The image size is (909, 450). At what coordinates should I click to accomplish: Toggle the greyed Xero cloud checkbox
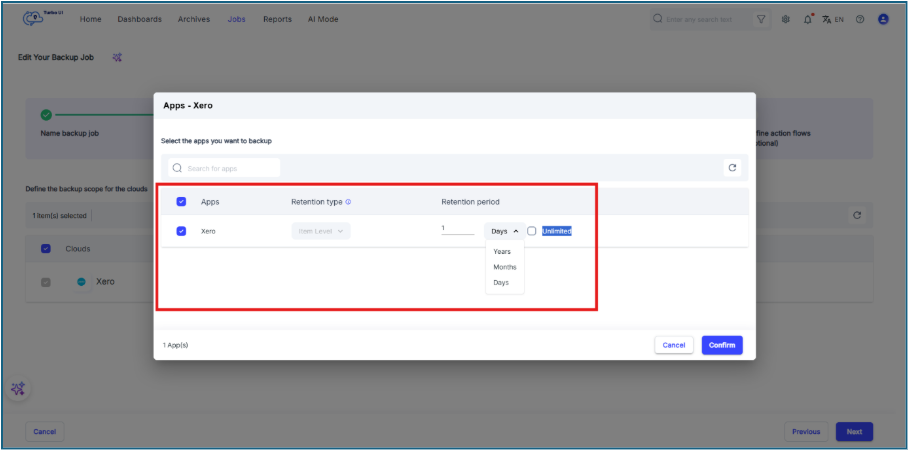[x=46, y=282]
